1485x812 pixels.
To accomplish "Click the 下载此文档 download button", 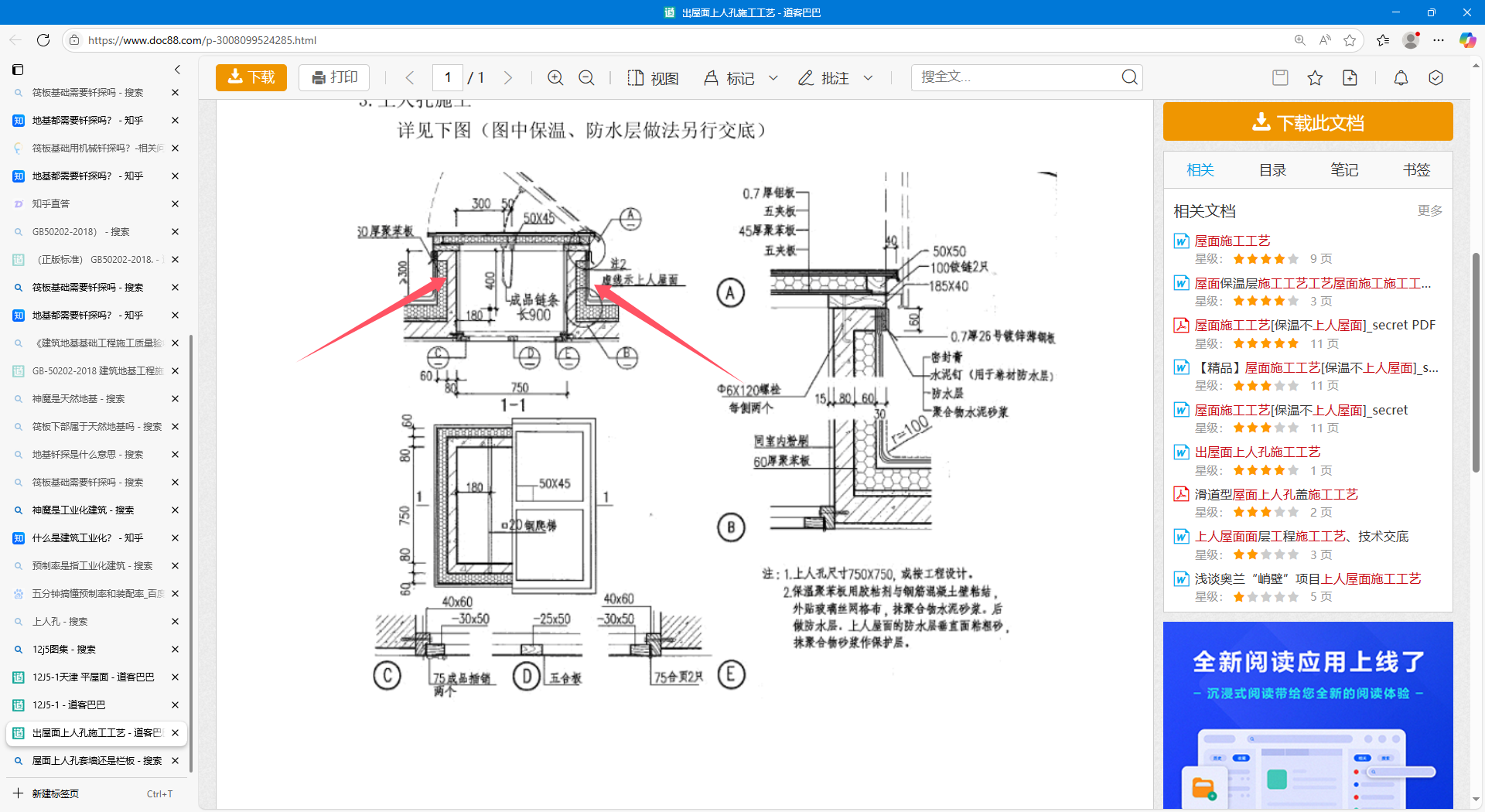I will pyautogui.click(x=1308, y=121).
